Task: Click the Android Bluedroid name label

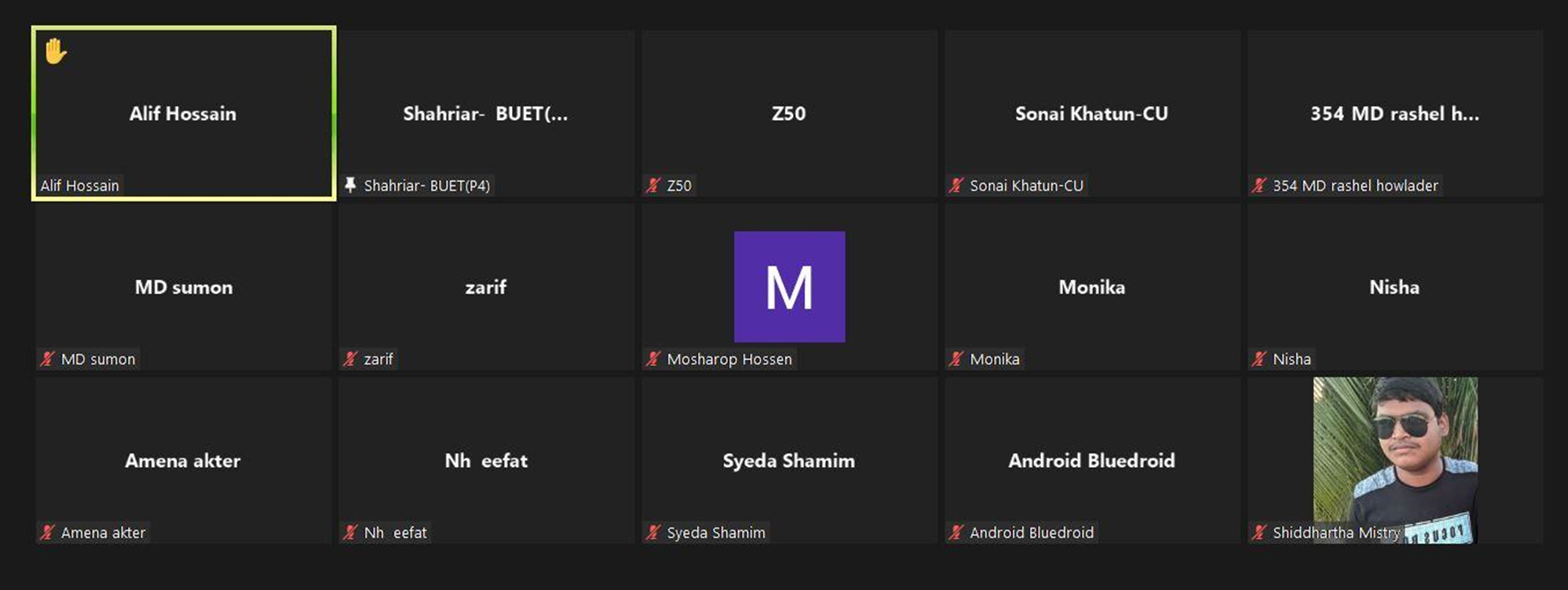Action: point(1031,533)
